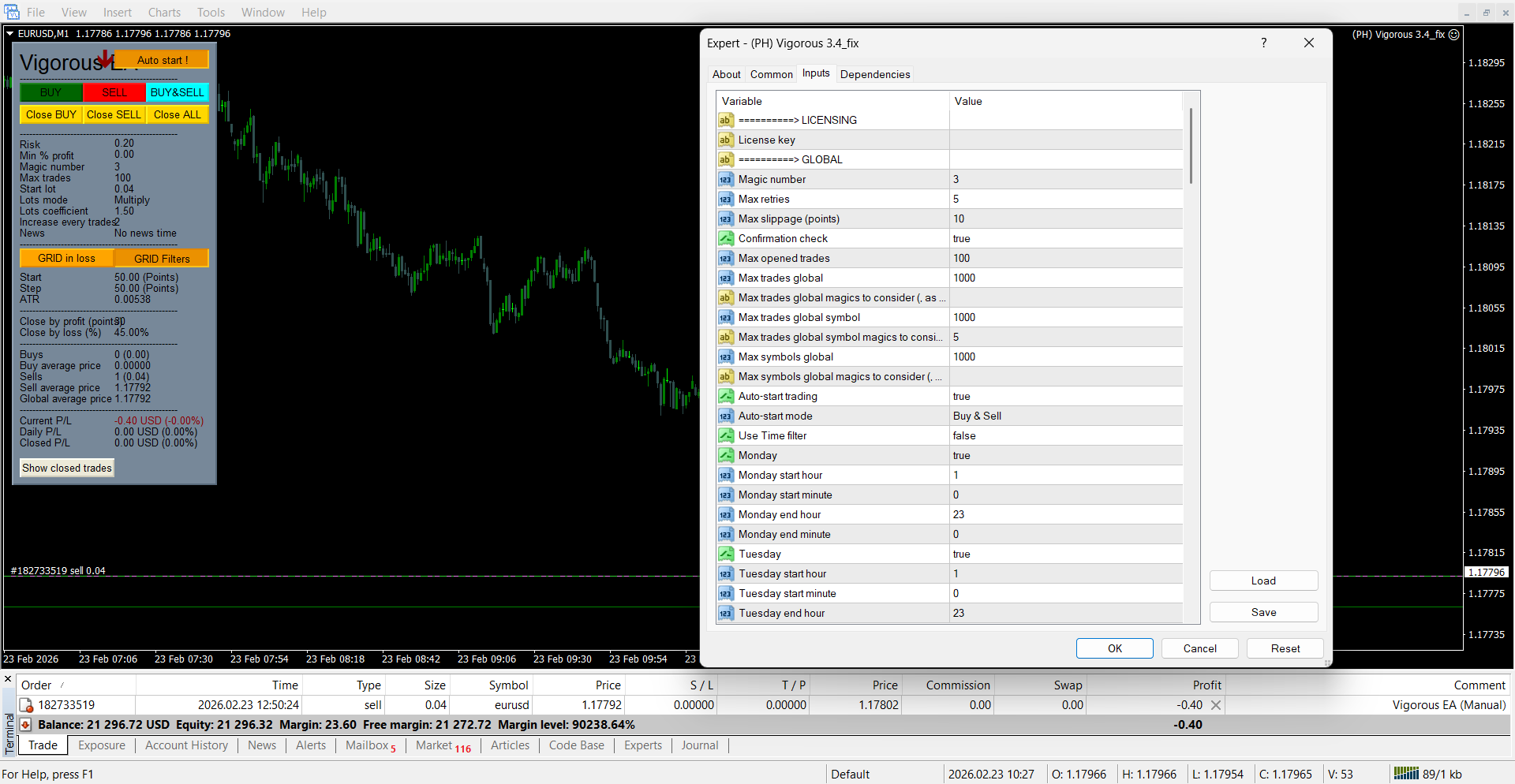The height and width of the screenshot is (784, 1515).
Task: Open the Charts menu
Action: pos(164,13)
